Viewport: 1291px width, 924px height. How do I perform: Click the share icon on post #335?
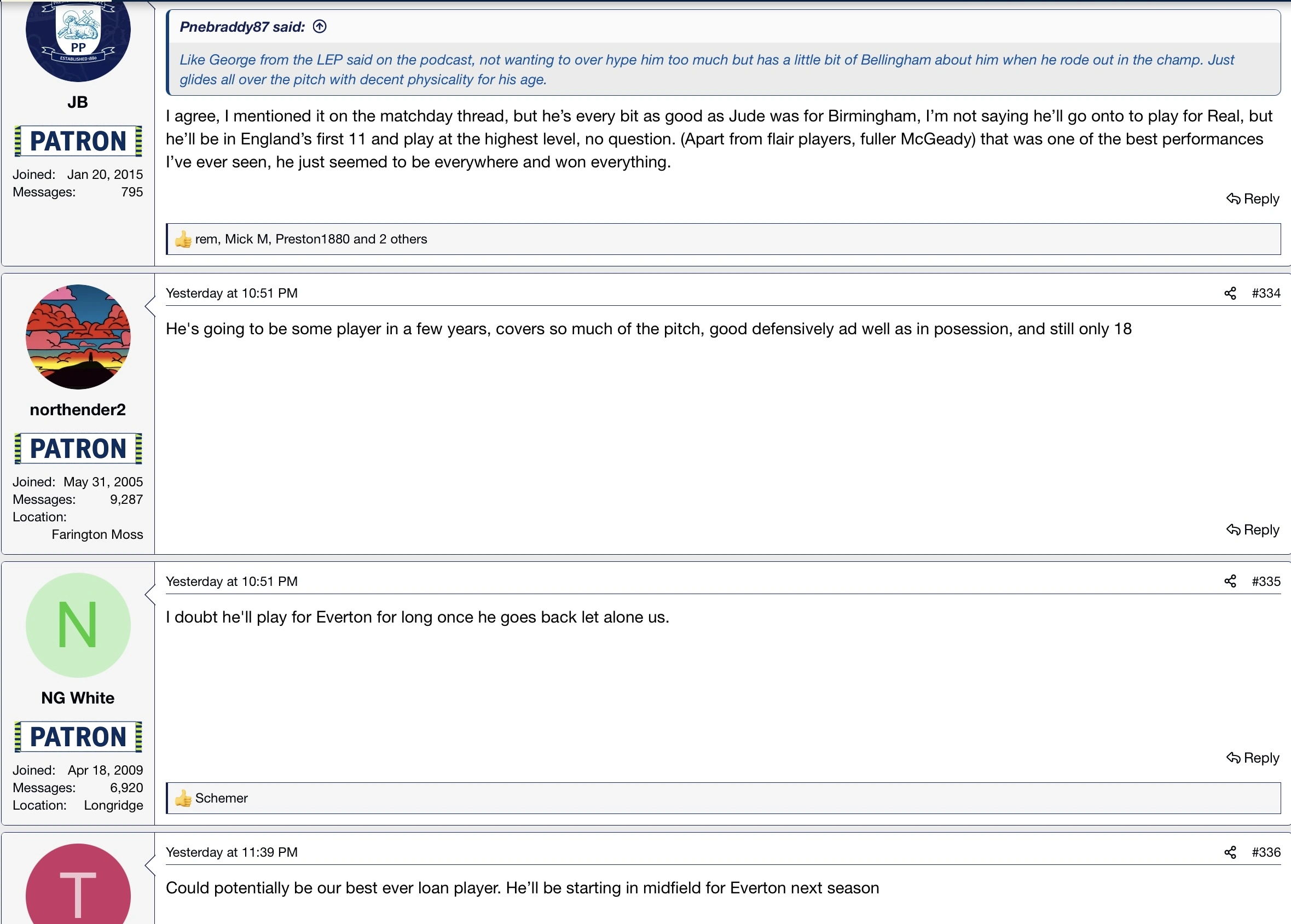1230,581
